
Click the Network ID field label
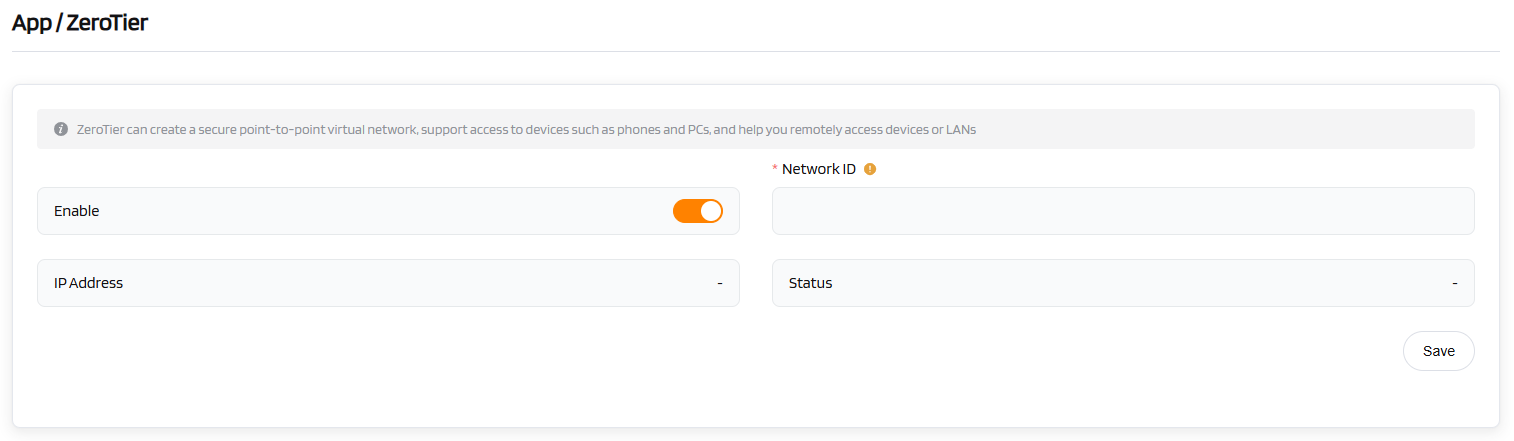click(818, 169)
